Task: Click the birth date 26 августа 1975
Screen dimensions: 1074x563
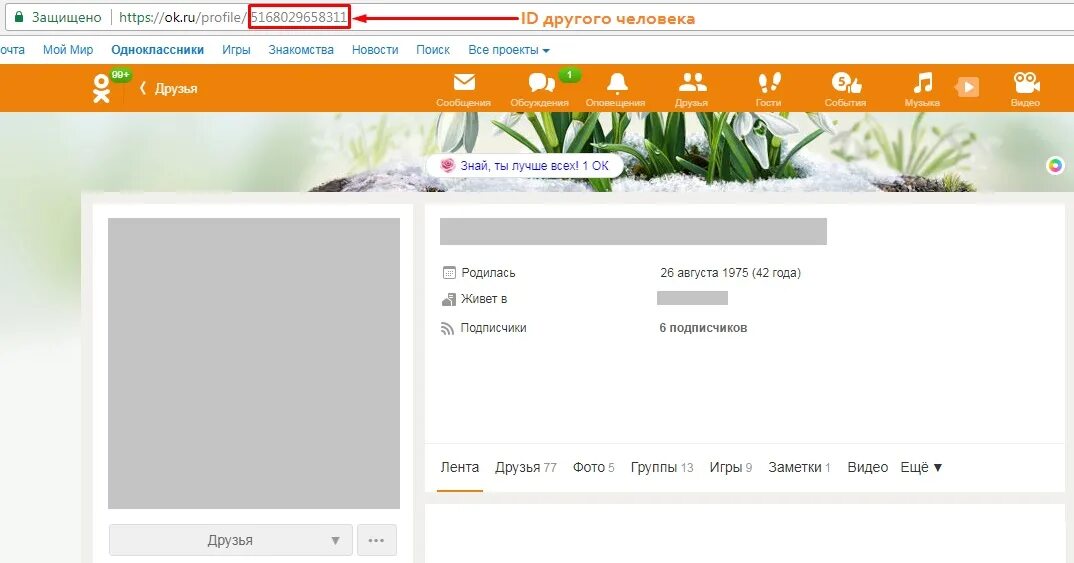Action: click(x=730, y=273)
